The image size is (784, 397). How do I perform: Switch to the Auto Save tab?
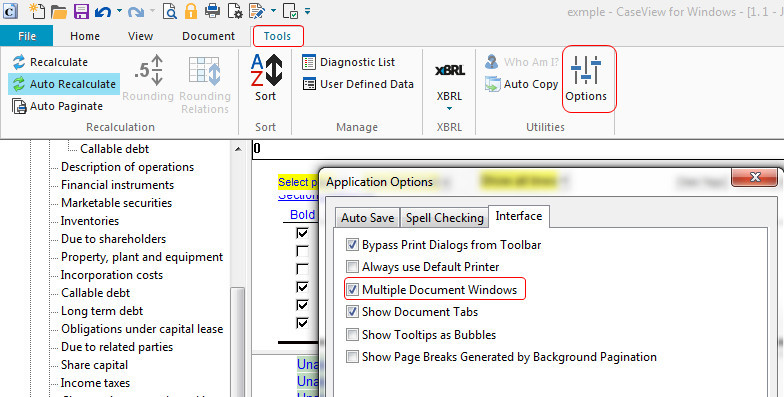pyautogui.click(x=368, y=218)
